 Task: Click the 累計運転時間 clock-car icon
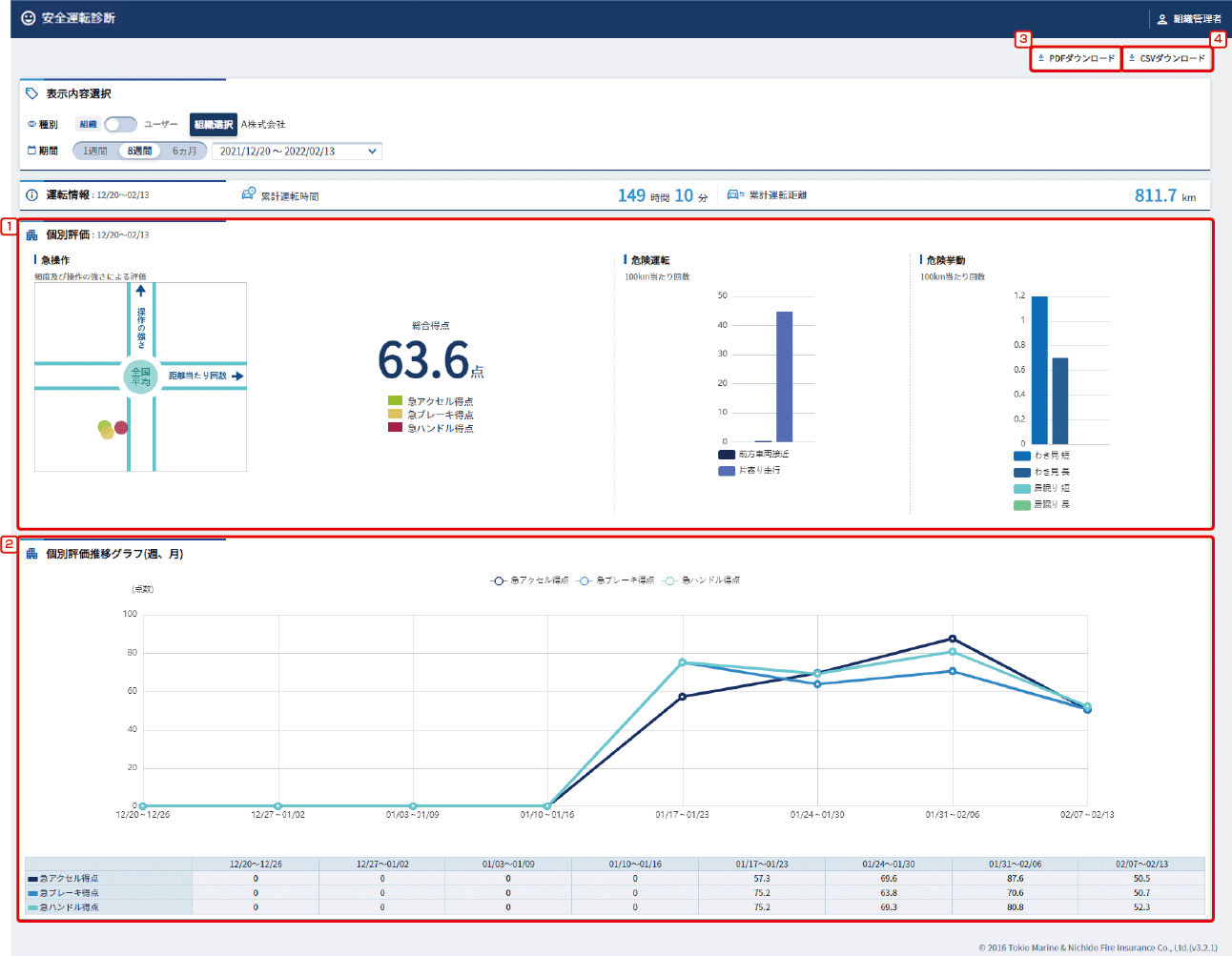(248, 194)
